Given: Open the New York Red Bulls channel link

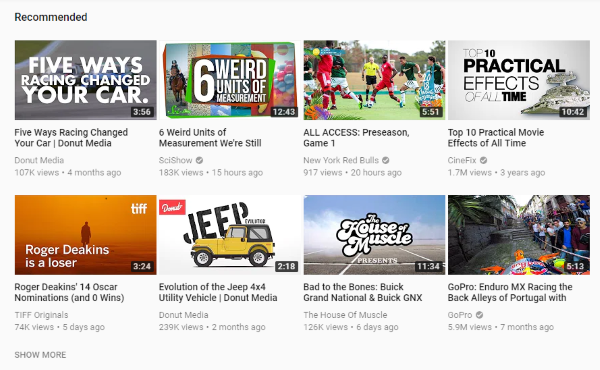Looking at the screenshot, I should click(341, 160).
